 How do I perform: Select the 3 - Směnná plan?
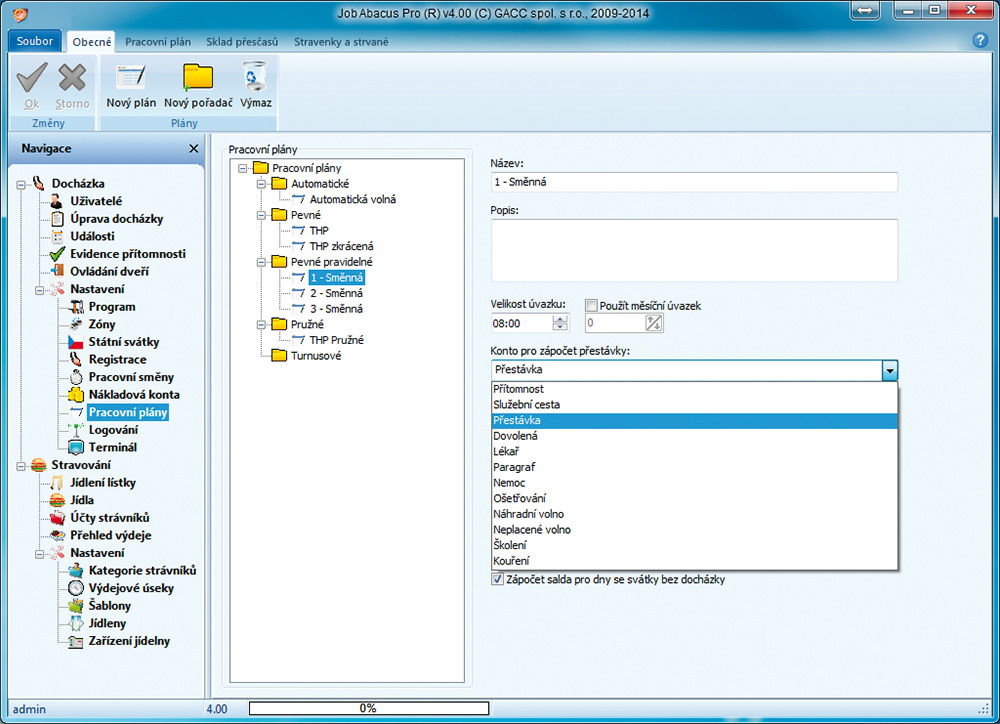(336, 309)
